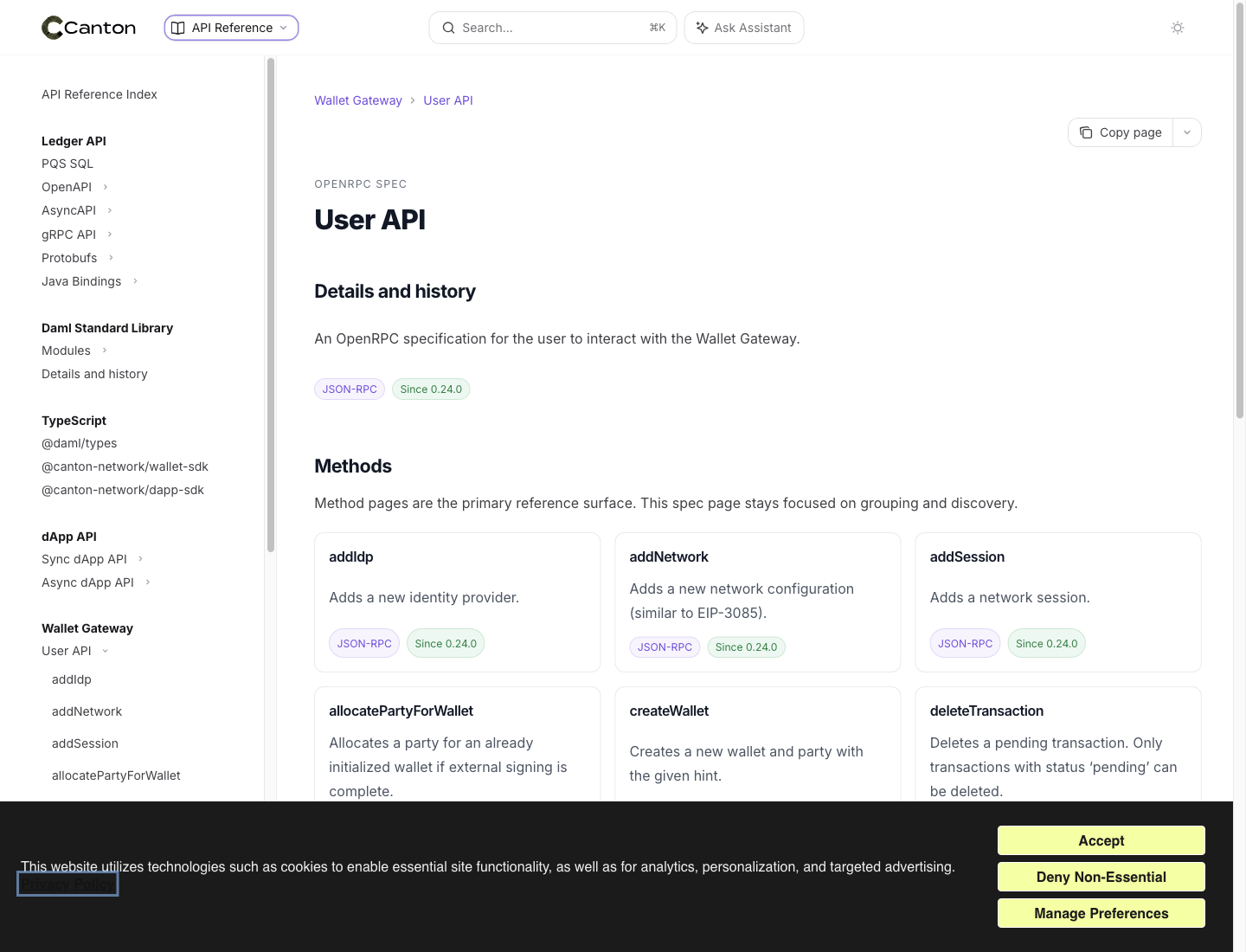Open Details and history sidebar link
Image resolution: width=1246 pixels, height=952 pixels.
click(94, 374)
